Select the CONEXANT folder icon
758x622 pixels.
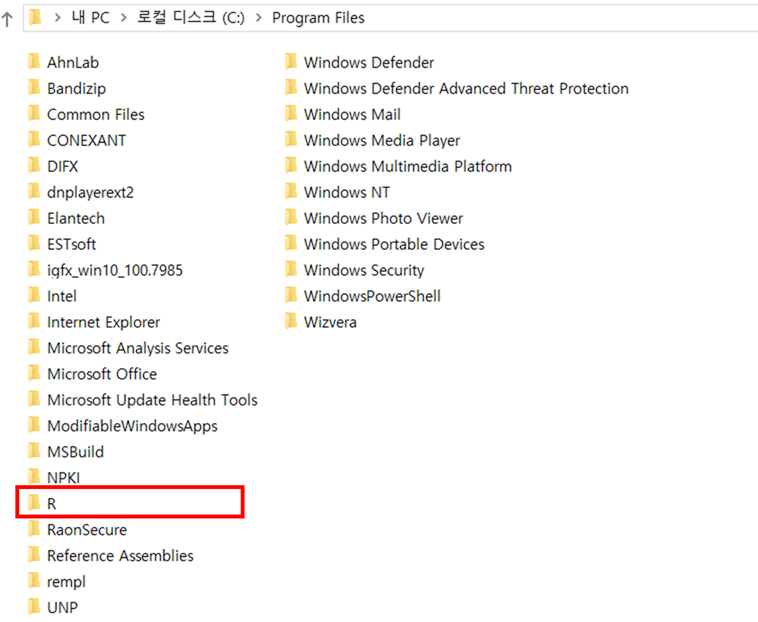(34, 140)
